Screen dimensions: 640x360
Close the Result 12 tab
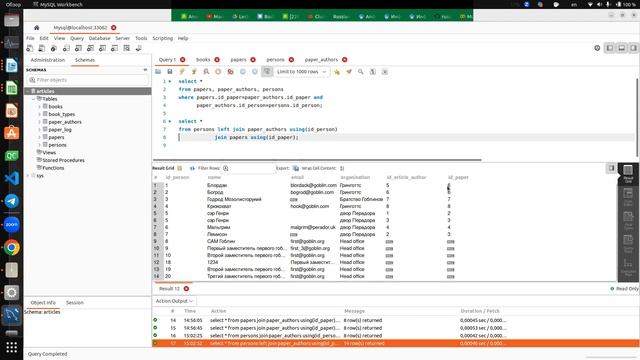[x=187, y=289]
